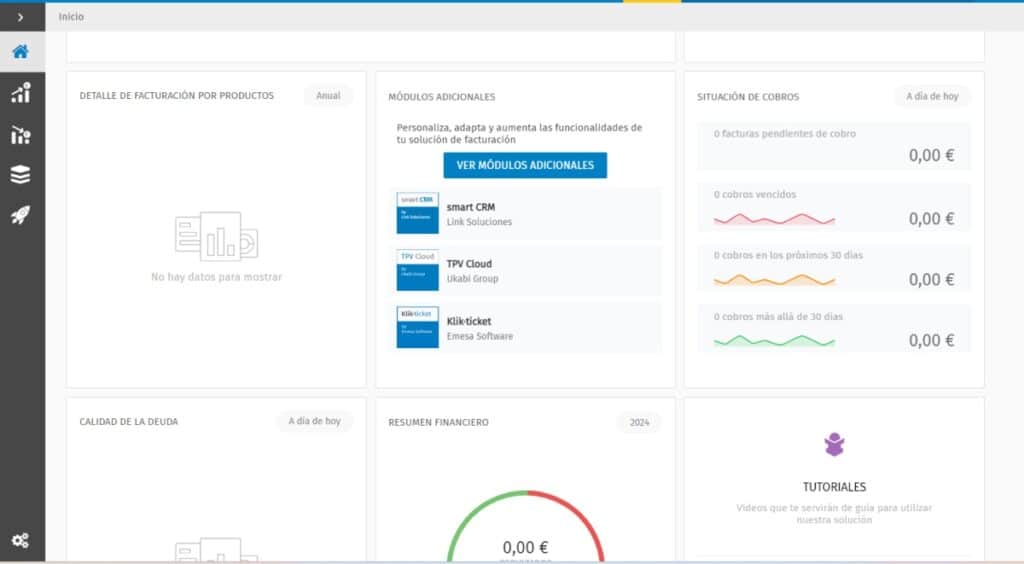
Task: Open the Anual period selector
Action: (x=328, y=95)
